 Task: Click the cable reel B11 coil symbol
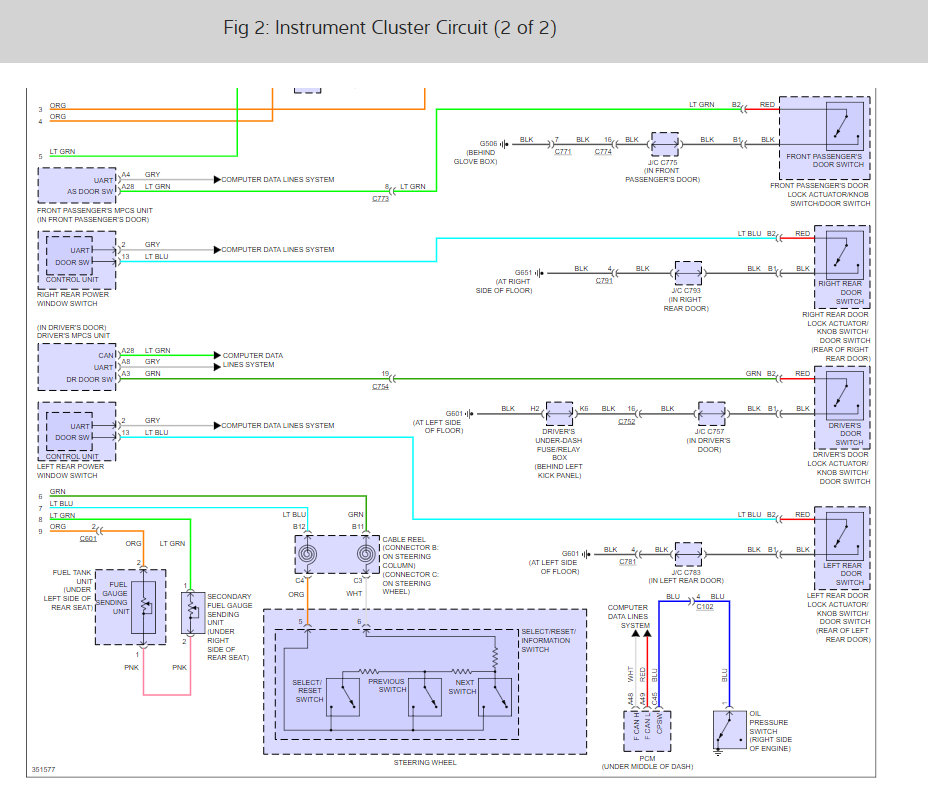[366, 554]
